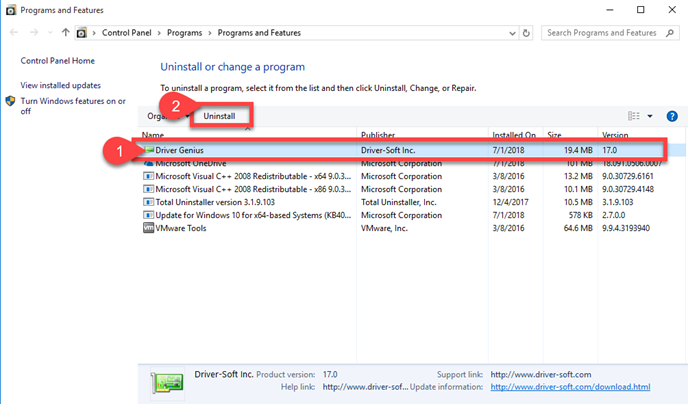This screenshot has width=688, height=405.
Task: Click the Update for Windows 10 icon
Action: (148, 215)
